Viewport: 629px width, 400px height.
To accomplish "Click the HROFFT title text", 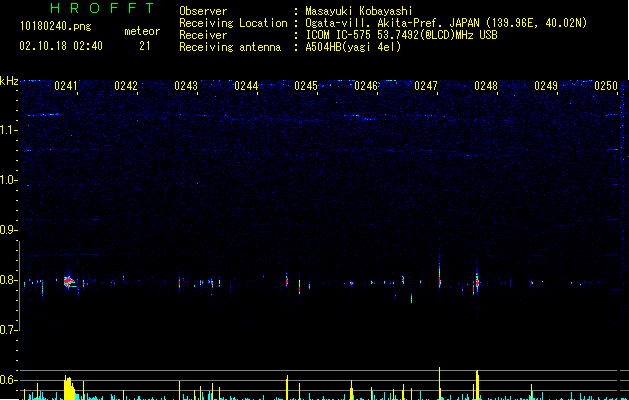I will pos(103,8).
